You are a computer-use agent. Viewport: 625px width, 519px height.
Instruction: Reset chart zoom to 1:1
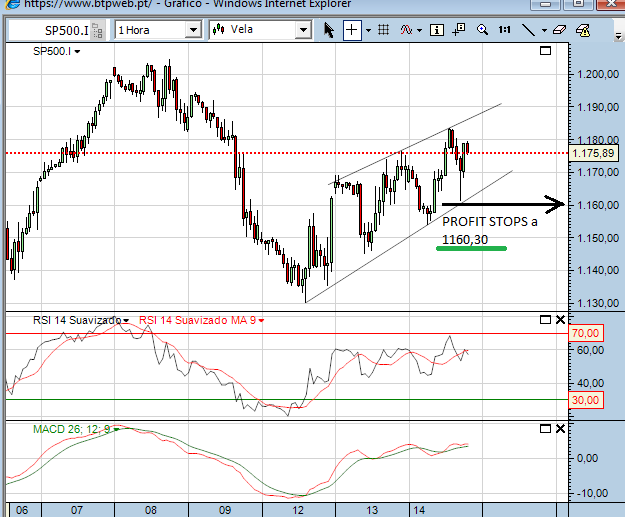click(504, 30)
